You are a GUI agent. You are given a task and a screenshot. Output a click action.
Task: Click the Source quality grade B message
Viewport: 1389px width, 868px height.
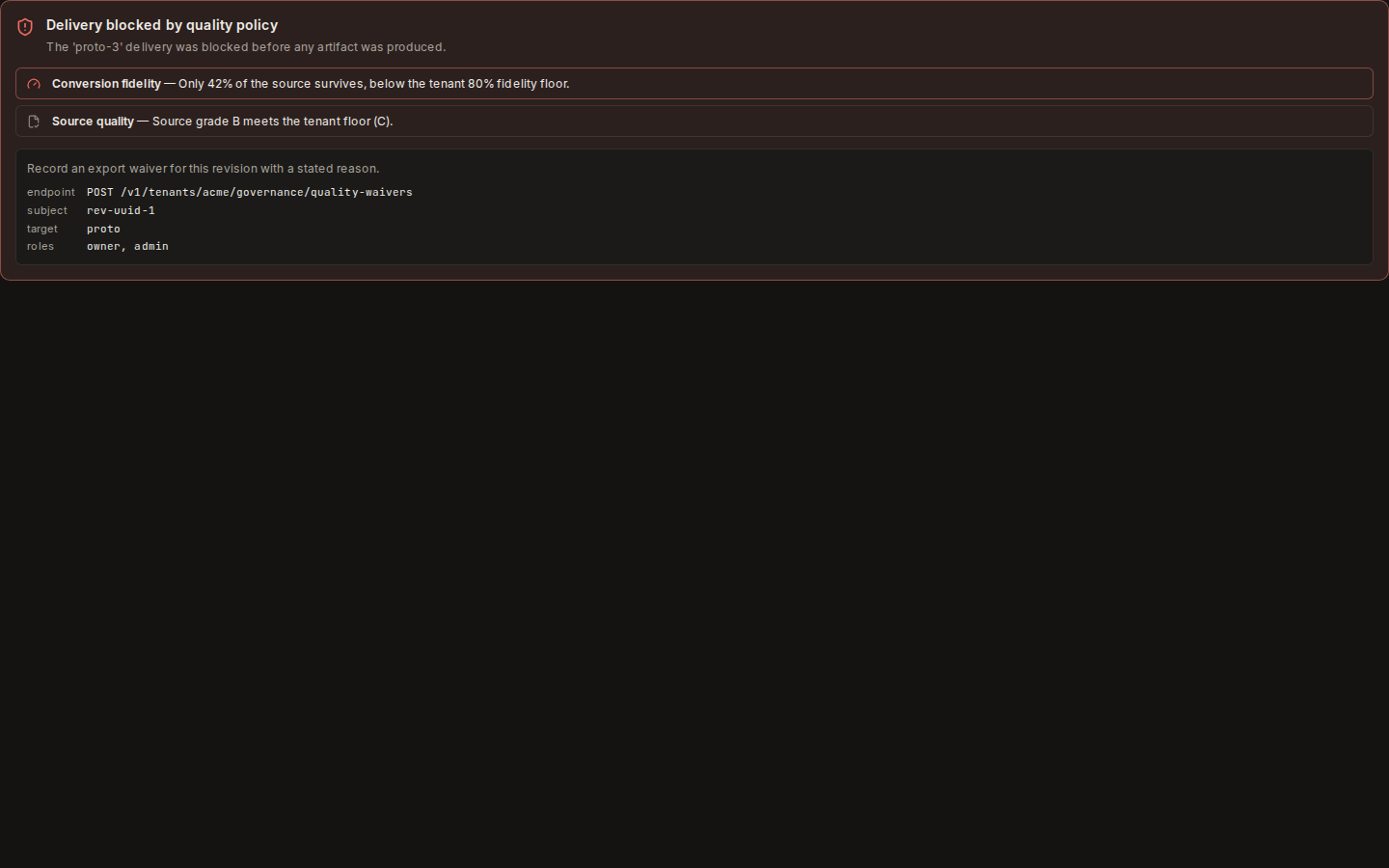(x=223, y=122)
